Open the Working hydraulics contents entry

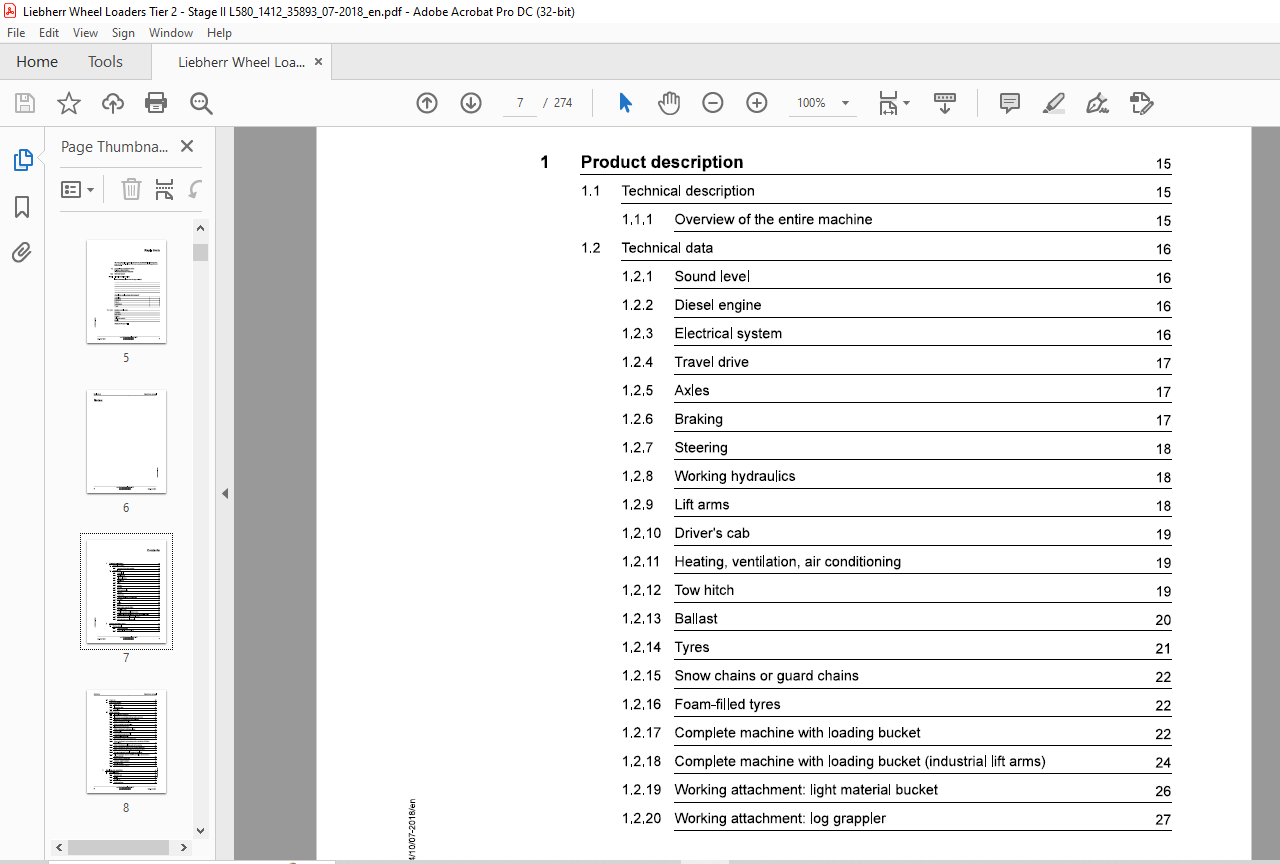pos(735,476)
